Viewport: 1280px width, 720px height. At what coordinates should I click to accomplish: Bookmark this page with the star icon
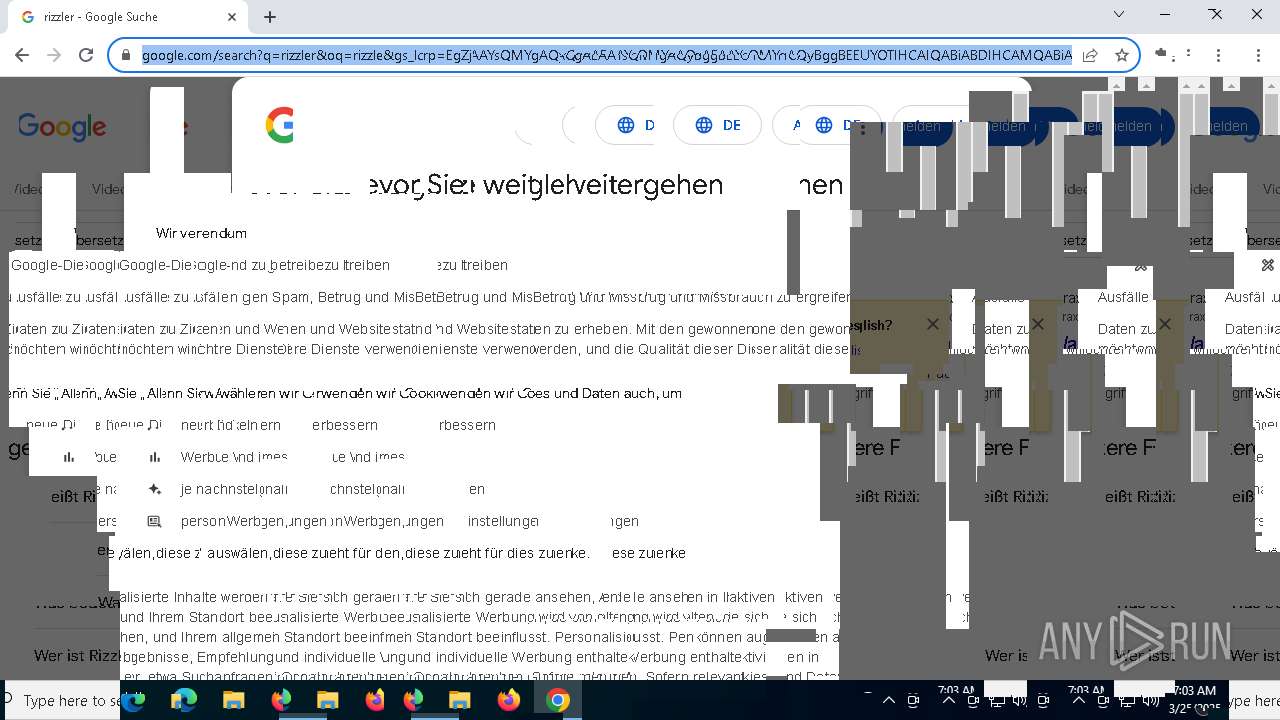(1122, 55)
